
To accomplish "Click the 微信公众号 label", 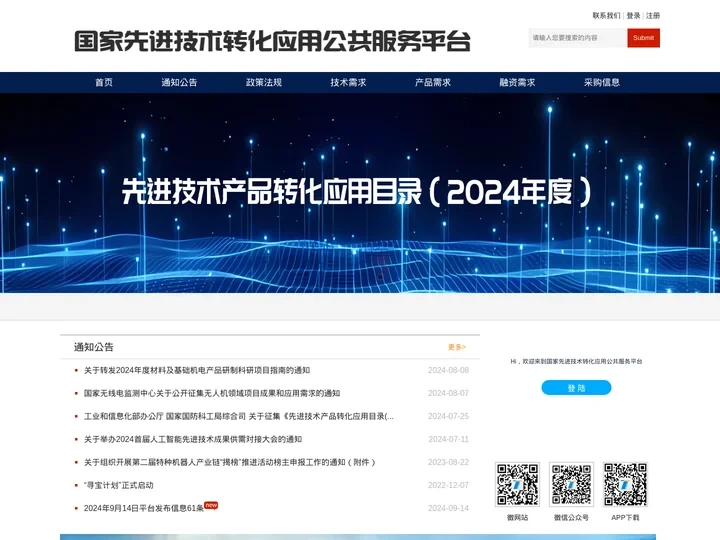I will [571, 518].
